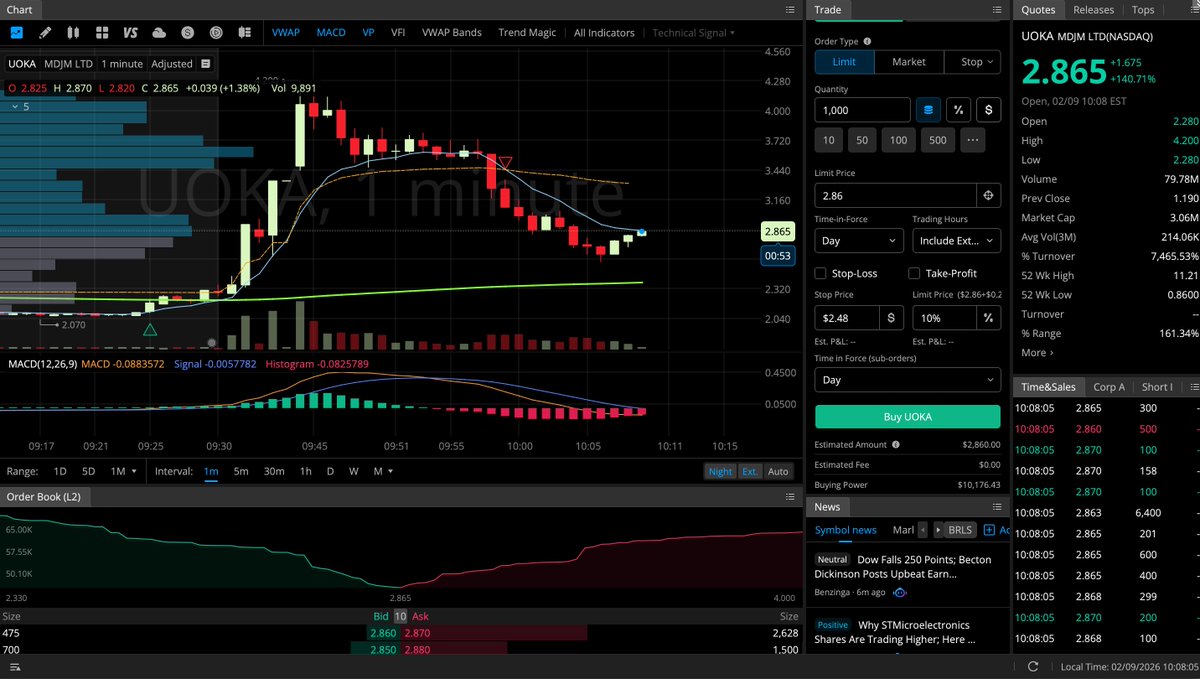The height and width of the screenshot is (679, 1200).
Task: Click Order Type info icon
Action: tap(867, 42)
